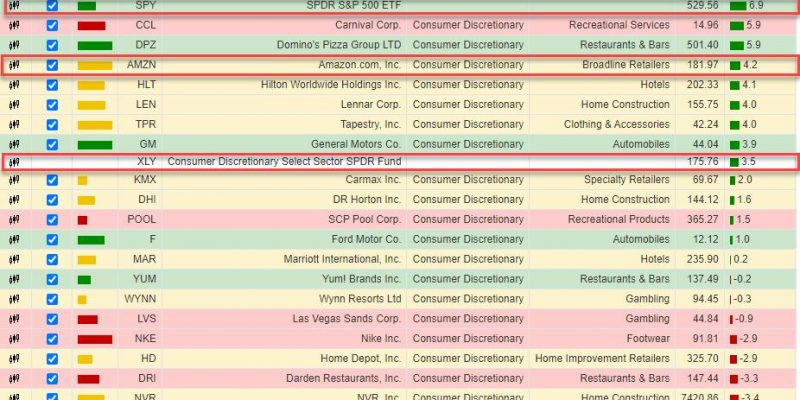Screen dimensions: 800x400
Task: Open the chart icon for DRI row
Action: (14, 379)
